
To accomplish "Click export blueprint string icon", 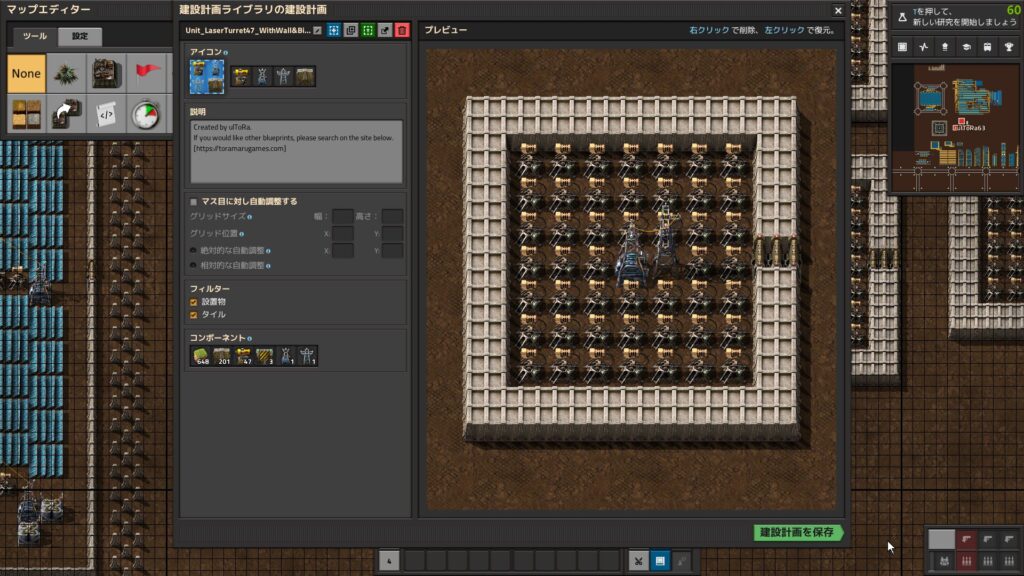I will tap(385, 30).
